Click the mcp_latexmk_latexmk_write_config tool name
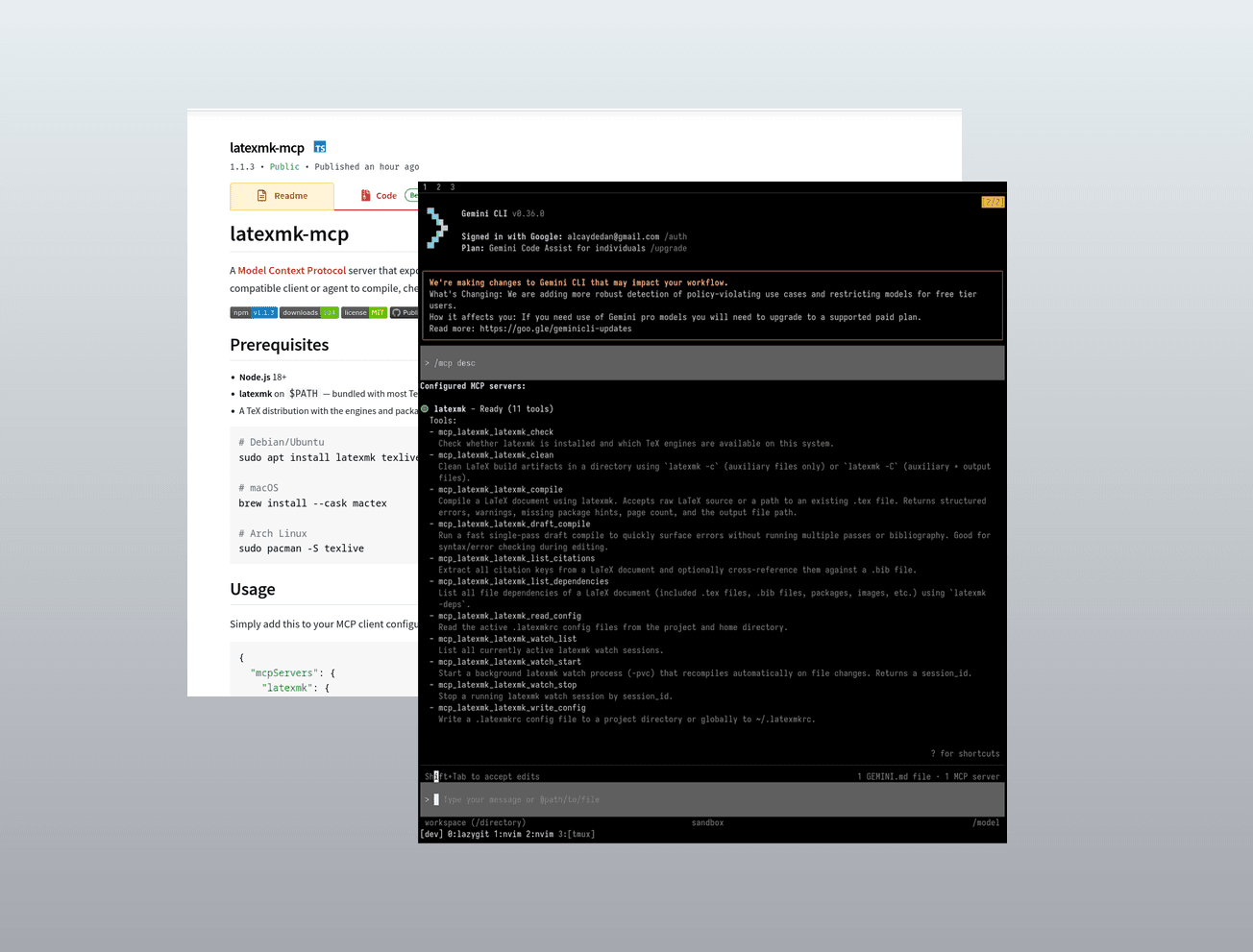Viewport: 1253px width, 952px height. click(x=512, y=709)
